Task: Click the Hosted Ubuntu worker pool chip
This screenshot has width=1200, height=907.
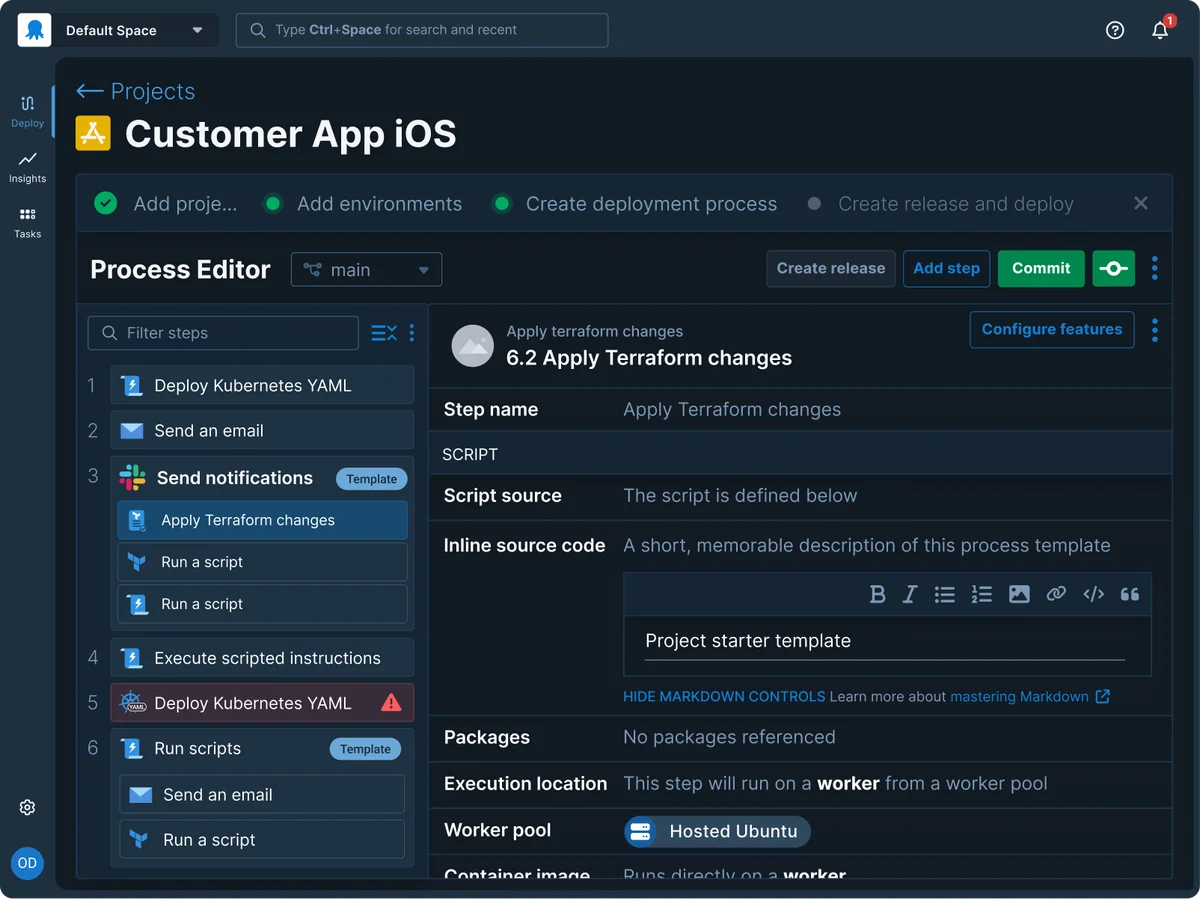Action: 717,831
